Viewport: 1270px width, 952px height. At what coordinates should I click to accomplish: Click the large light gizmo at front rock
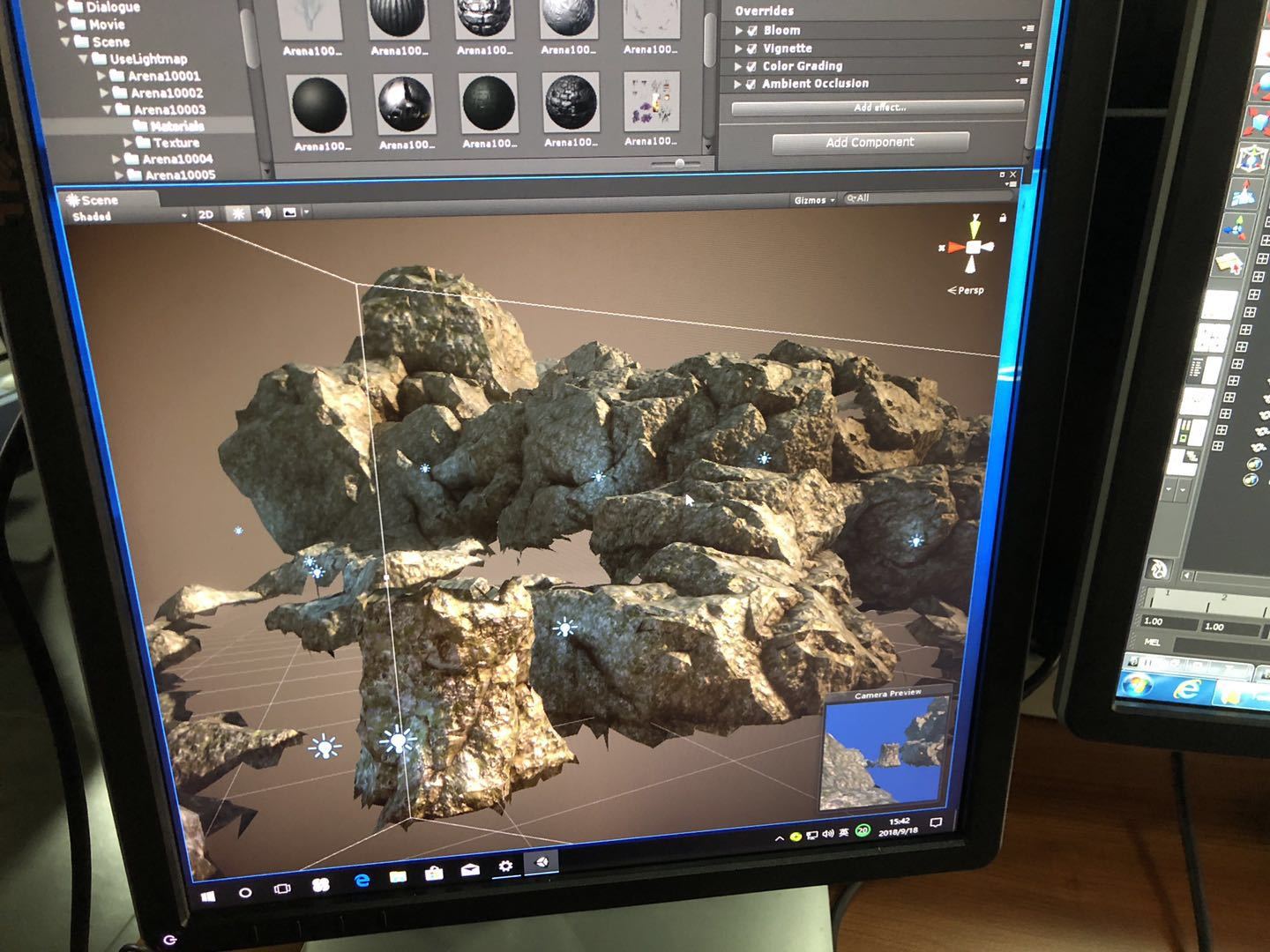point(399,740)
